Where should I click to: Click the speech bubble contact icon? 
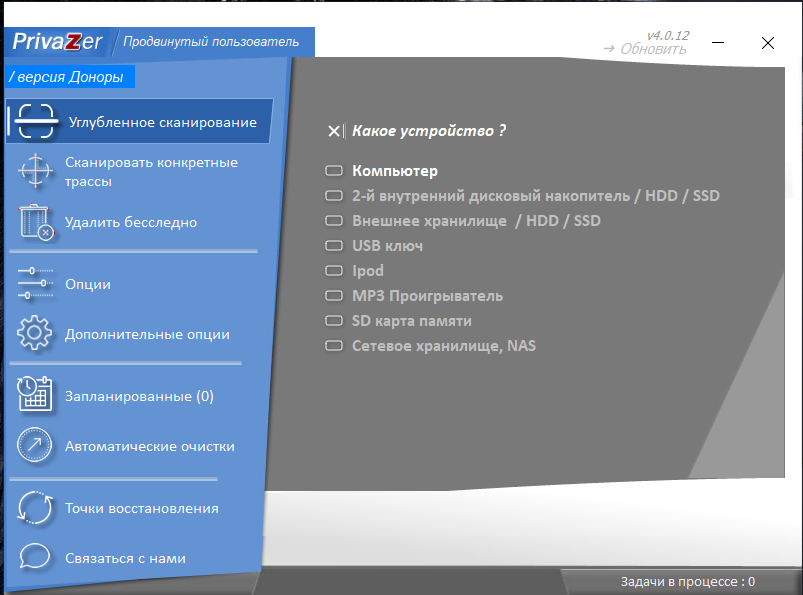coord(35,557)
